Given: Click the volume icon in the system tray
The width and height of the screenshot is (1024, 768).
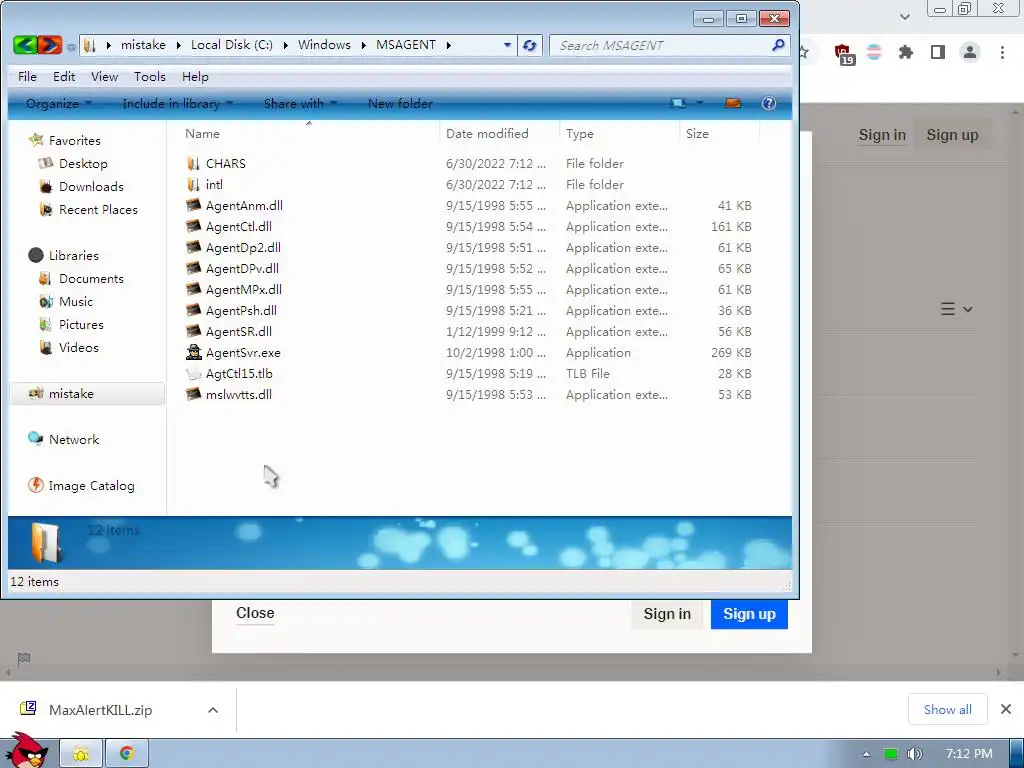Looking at the screenshot, I should click(x=914, y=754).
